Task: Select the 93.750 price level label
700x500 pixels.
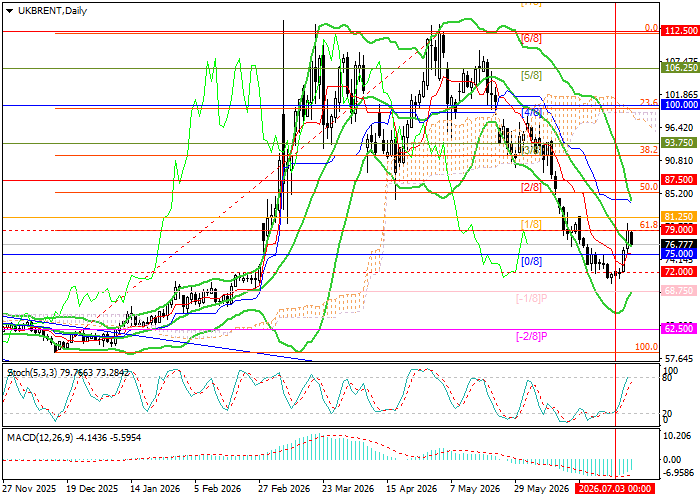Action: (679, 142)
